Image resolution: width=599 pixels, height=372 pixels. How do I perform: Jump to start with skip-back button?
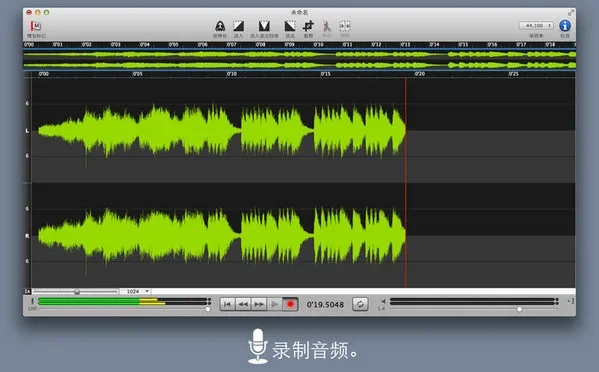[227, 304]
